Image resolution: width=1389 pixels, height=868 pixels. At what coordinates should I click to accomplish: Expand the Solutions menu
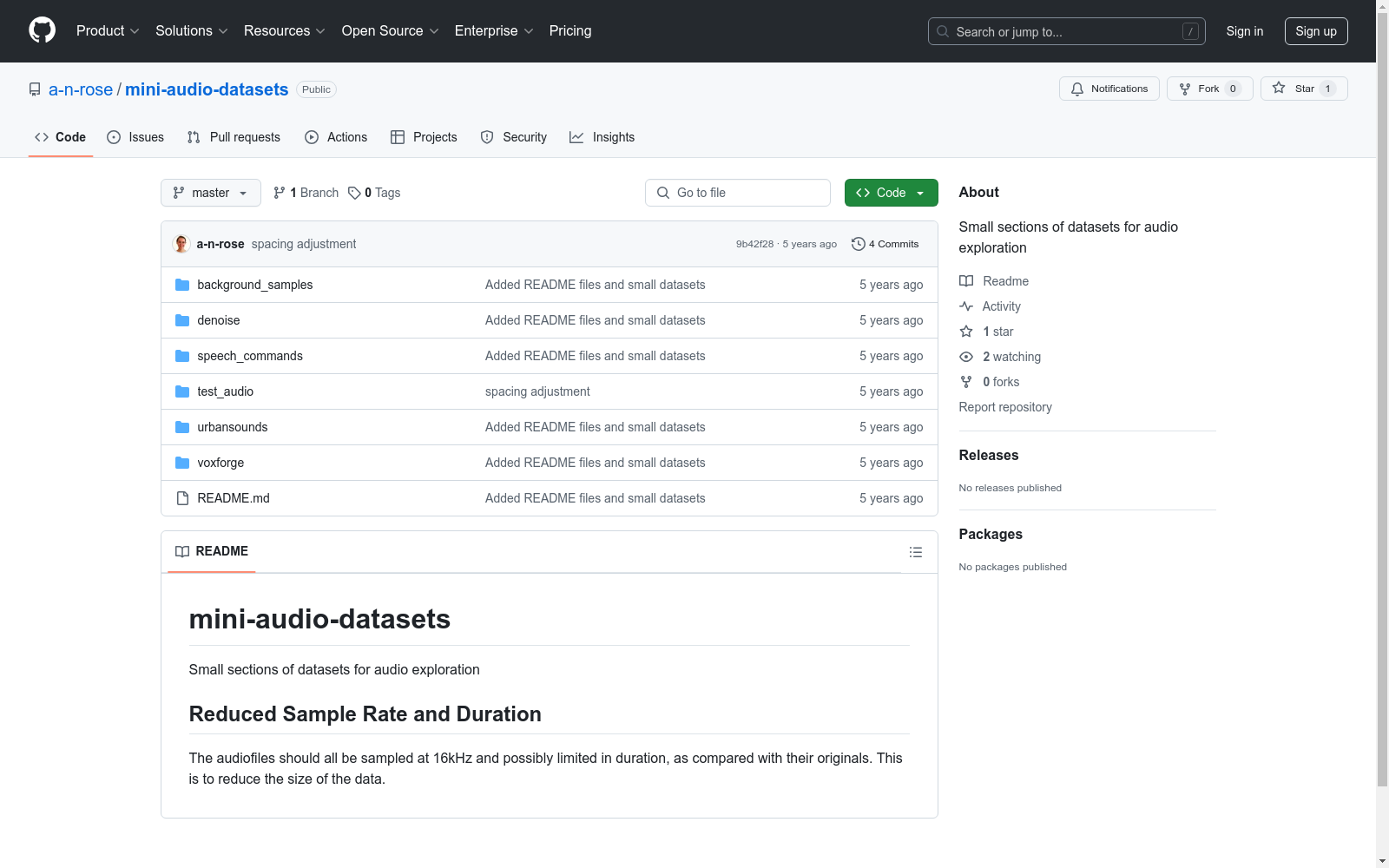click(x=192, y=31)
